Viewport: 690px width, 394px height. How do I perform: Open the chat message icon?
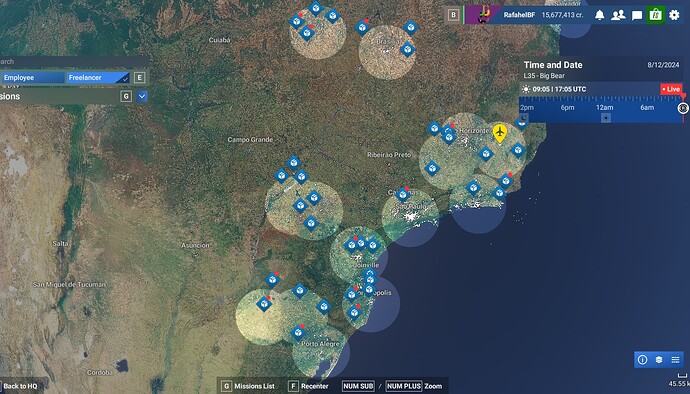click(637, 15)
